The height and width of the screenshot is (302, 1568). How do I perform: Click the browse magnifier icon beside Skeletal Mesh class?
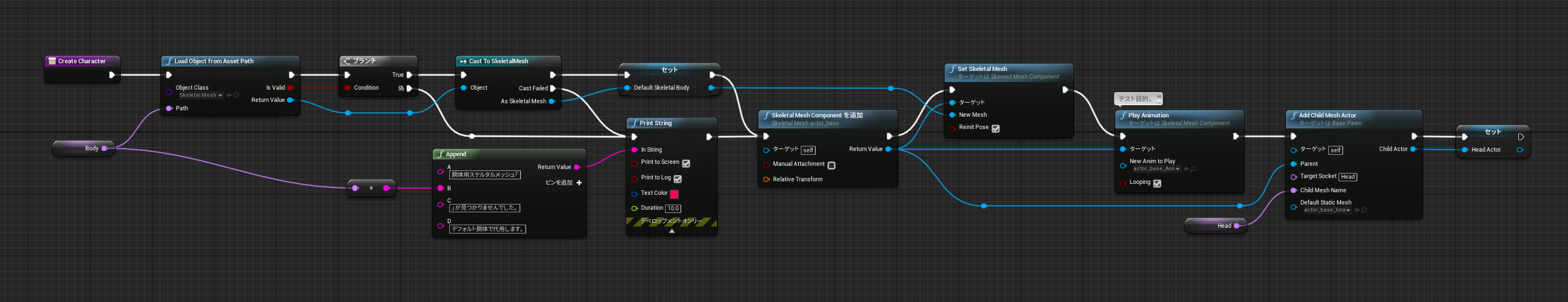pyautogui.click(x=237, y=96)
